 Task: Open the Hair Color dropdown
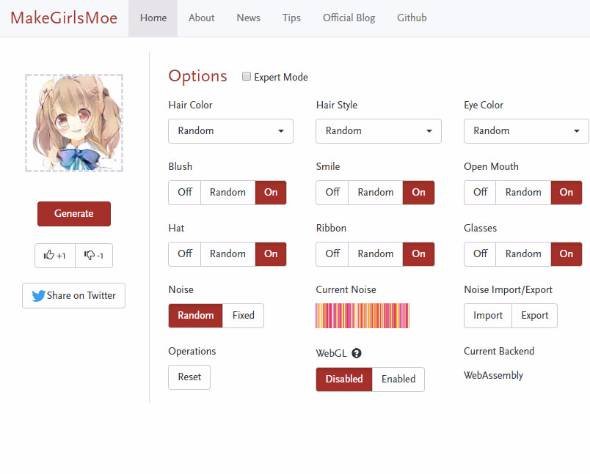pos(231,131)
